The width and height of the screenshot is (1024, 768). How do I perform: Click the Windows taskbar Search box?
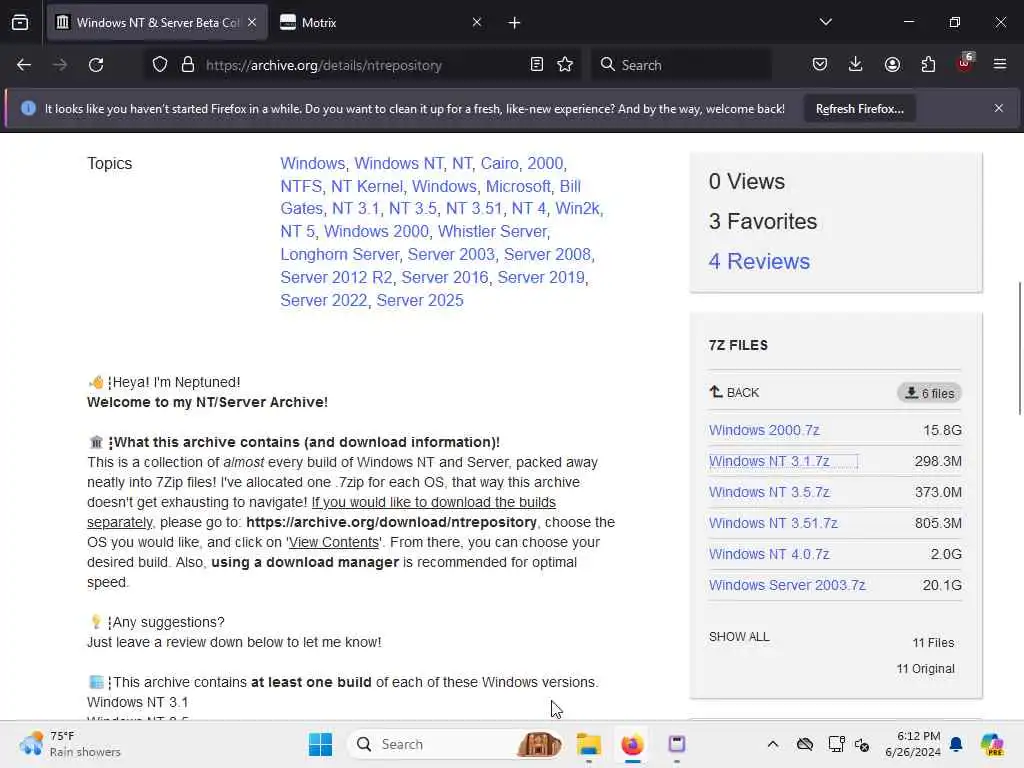[456, 744]
